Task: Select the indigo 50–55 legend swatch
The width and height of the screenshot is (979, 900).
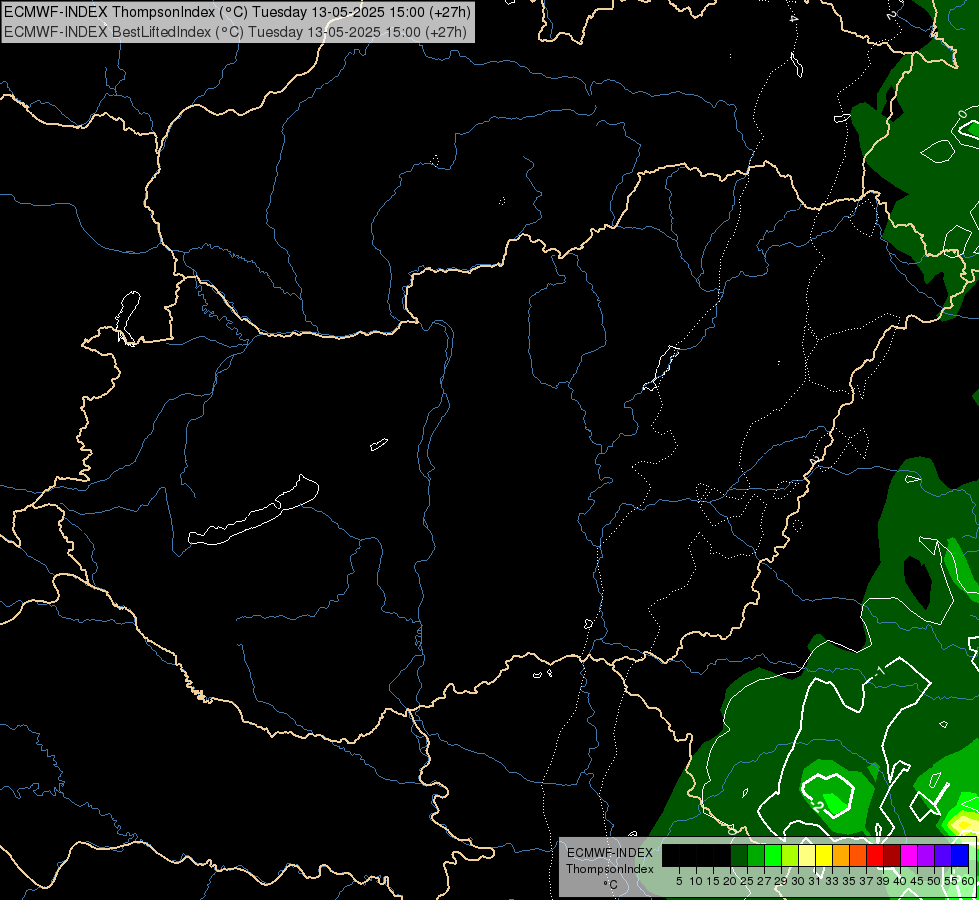Action: click(x=943, y=855)
